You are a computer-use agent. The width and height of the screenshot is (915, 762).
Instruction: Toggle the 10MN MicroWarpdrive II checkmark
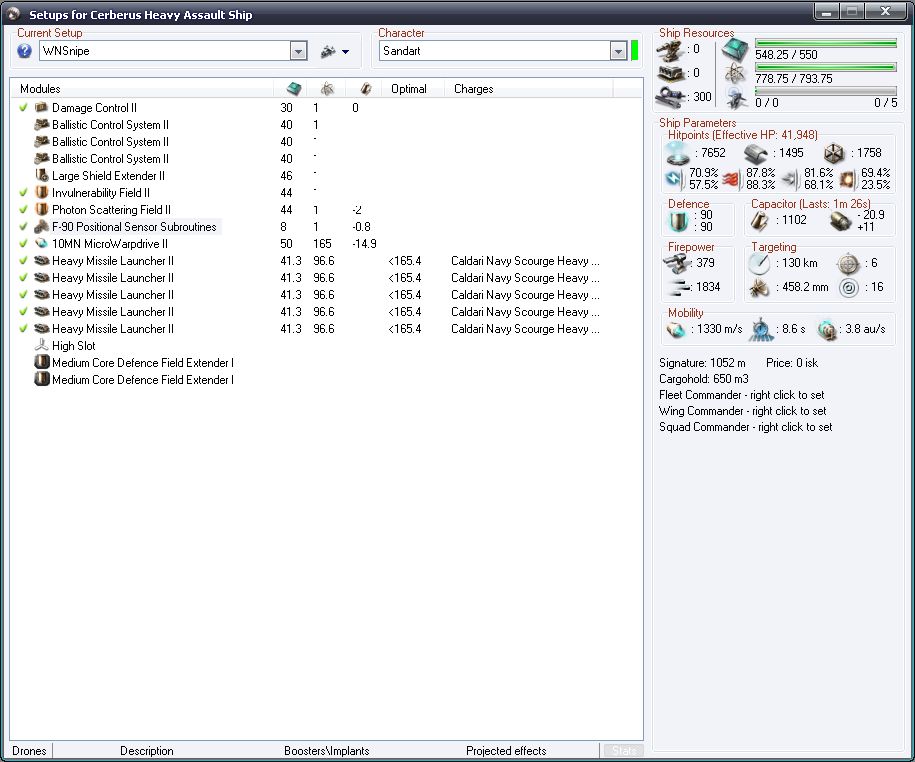[23, 243]
